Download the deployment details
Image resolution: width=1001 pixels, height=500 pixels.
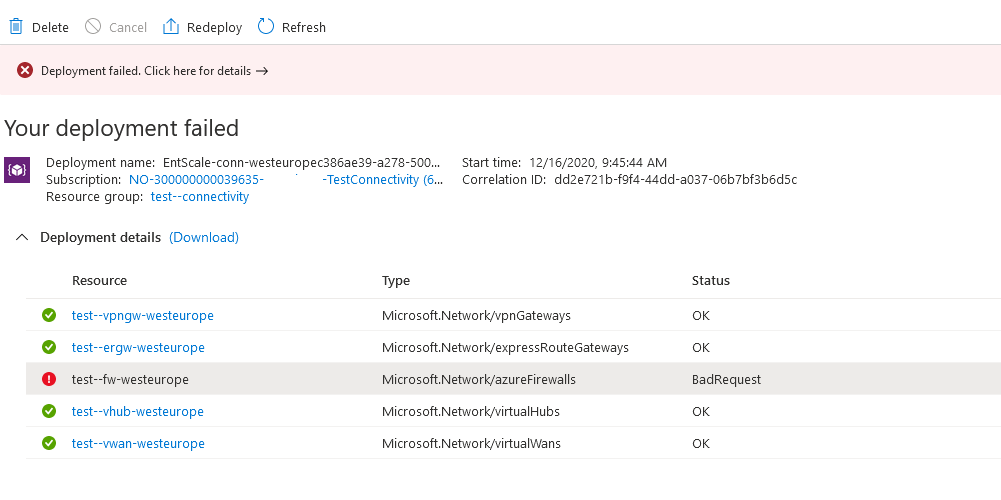coord(204,238)
